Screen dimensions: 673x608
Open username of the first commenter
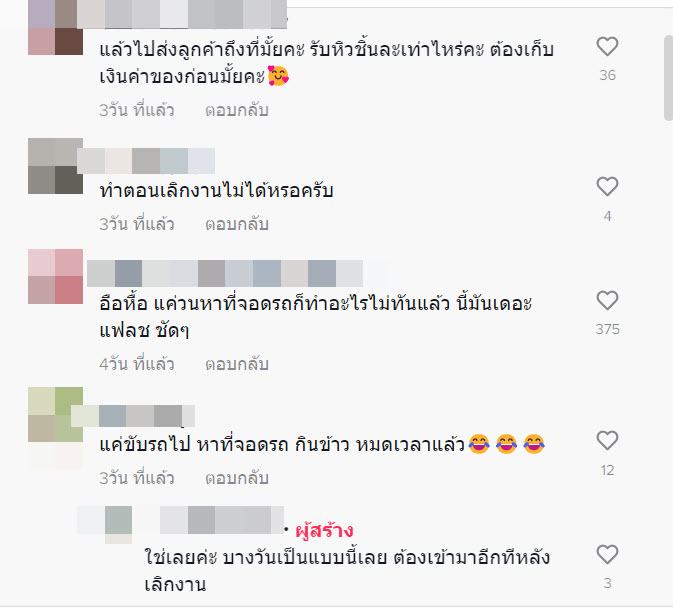click(182, 15)
